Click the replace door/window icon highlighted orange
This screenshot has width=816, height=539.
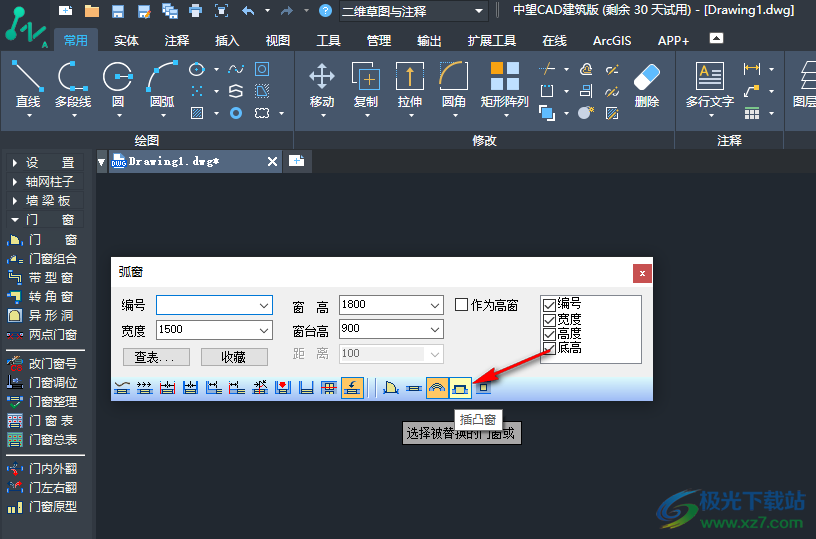352,388
